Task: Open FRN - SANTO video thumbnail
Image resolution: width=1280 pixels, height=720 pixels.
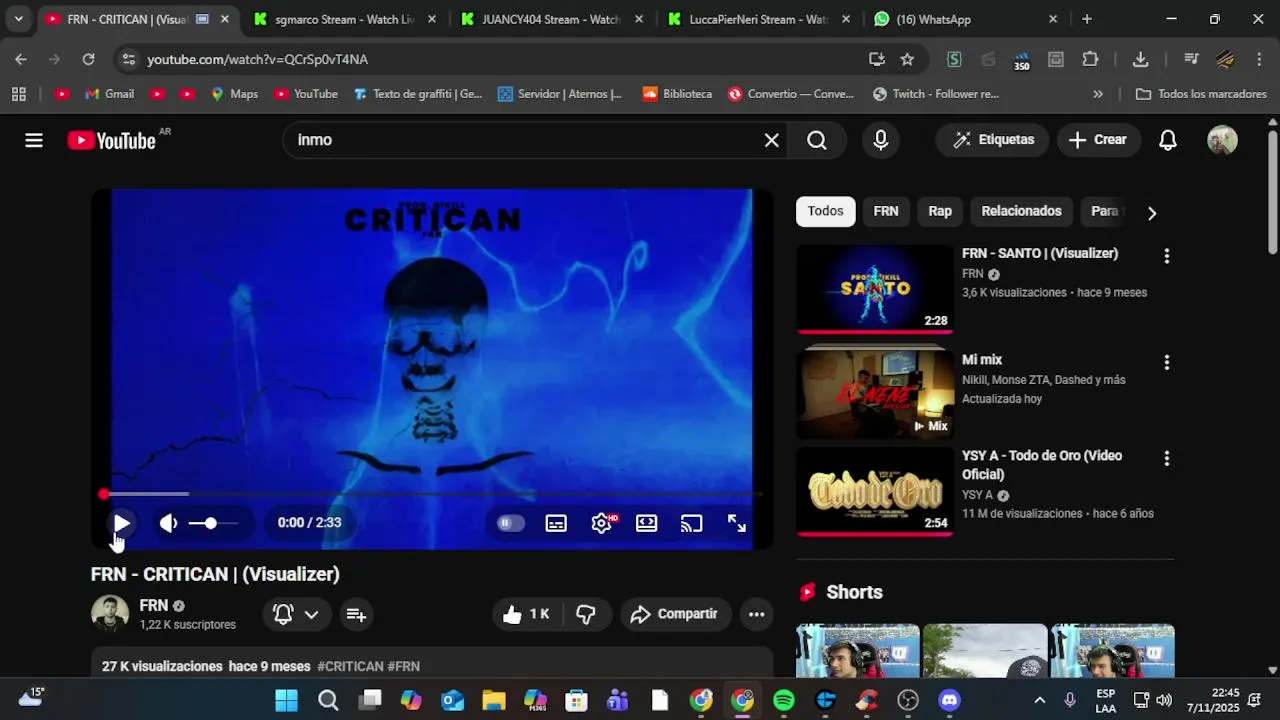Action: pyautogui.click(x=875, y=289)
